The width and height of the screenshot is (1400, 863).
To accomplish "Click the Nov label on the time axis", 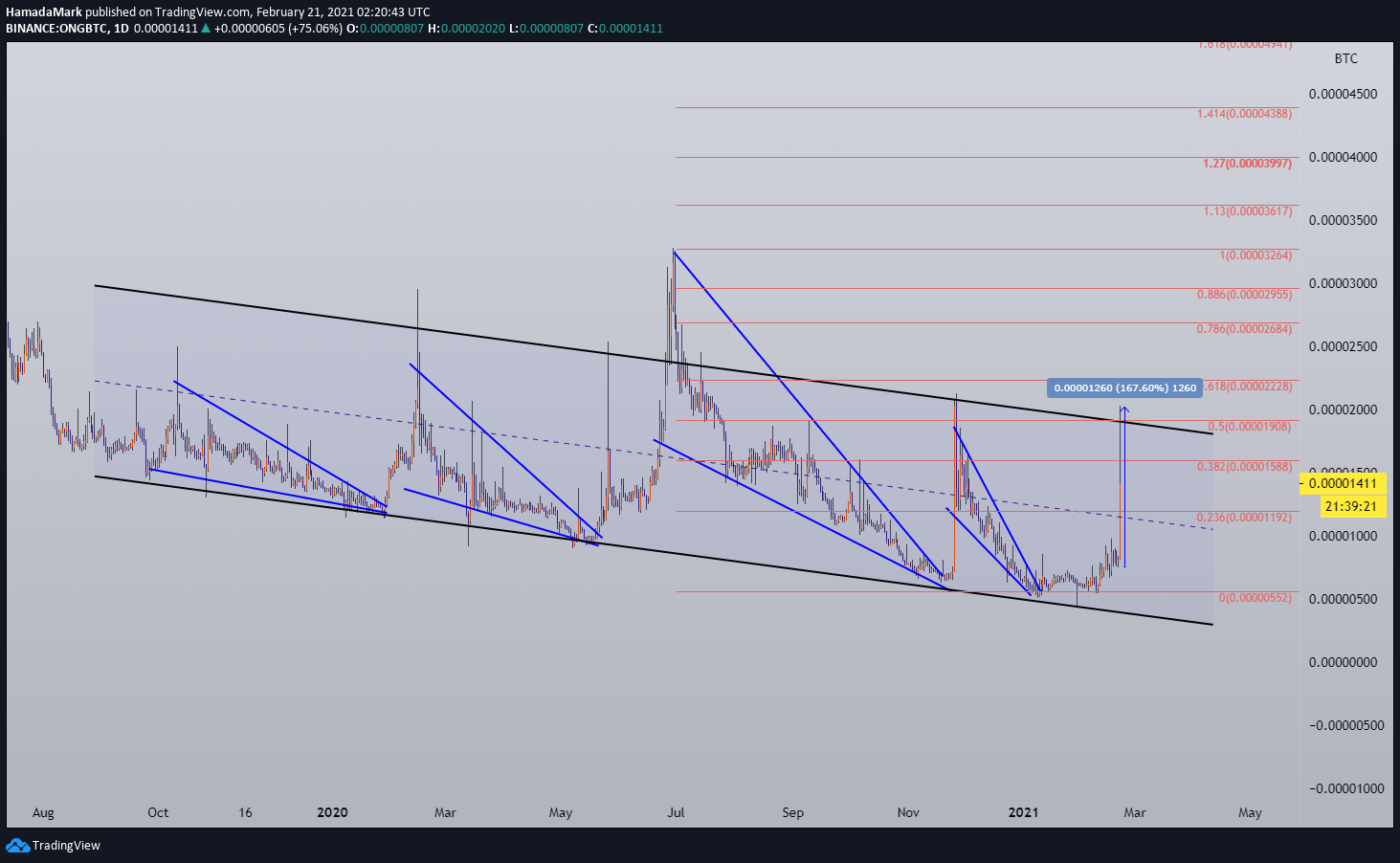I will [x=908, y=812].
